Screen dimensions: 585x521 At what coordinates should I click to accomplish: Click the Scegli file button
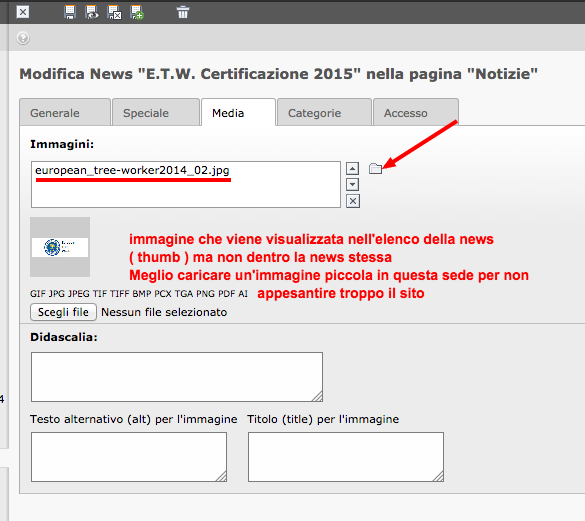tap(63, 312)
